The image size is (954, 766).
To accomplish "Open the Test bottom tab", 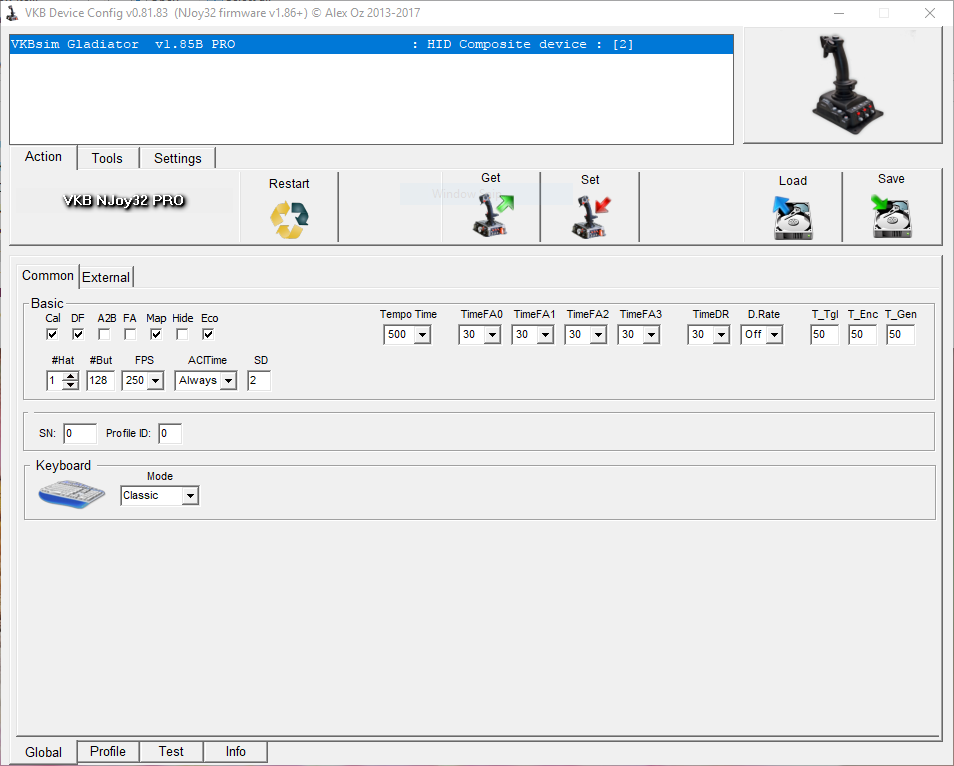I will pyautogui.click(x=171, y=751).
